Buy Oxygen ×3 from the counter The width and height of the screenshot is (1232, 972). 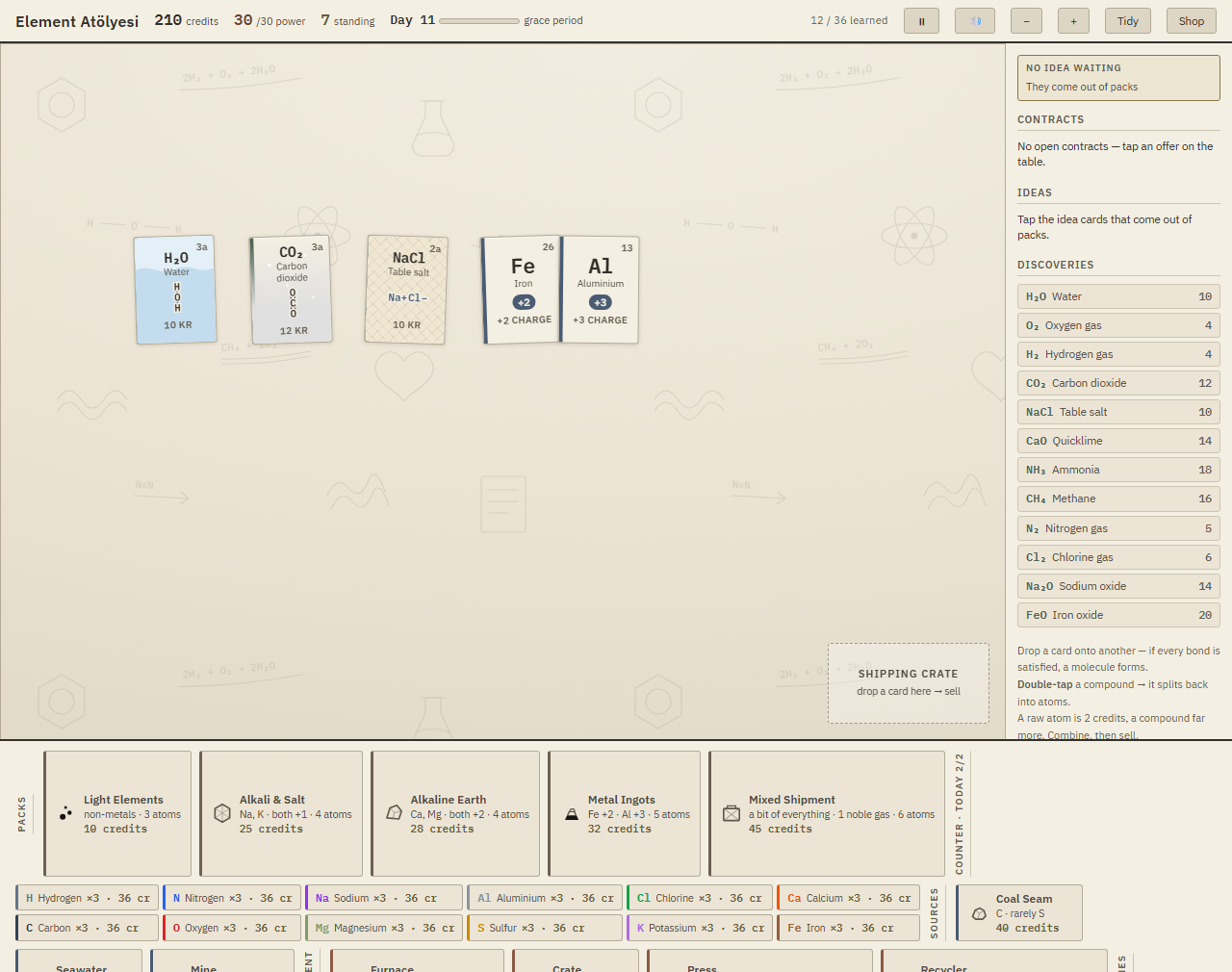pyautogui.click(x=232, y=928)
